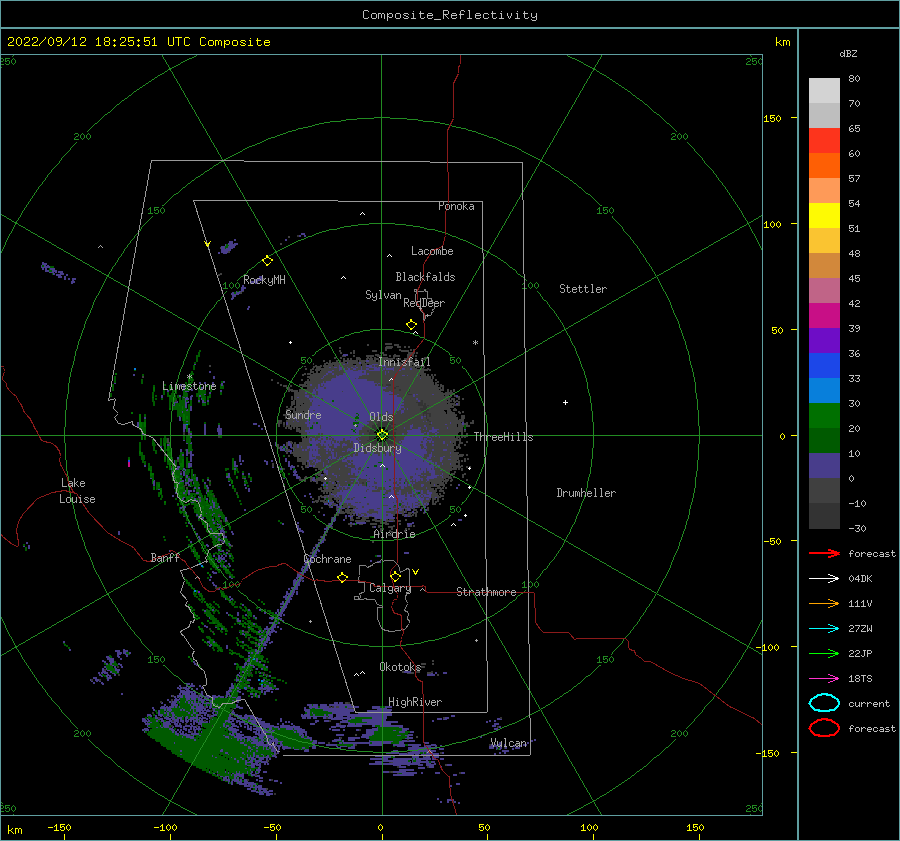Pick the red 65 dBZ swatch
This screenshot has width=900, height=841.
(x=824, y=141)
